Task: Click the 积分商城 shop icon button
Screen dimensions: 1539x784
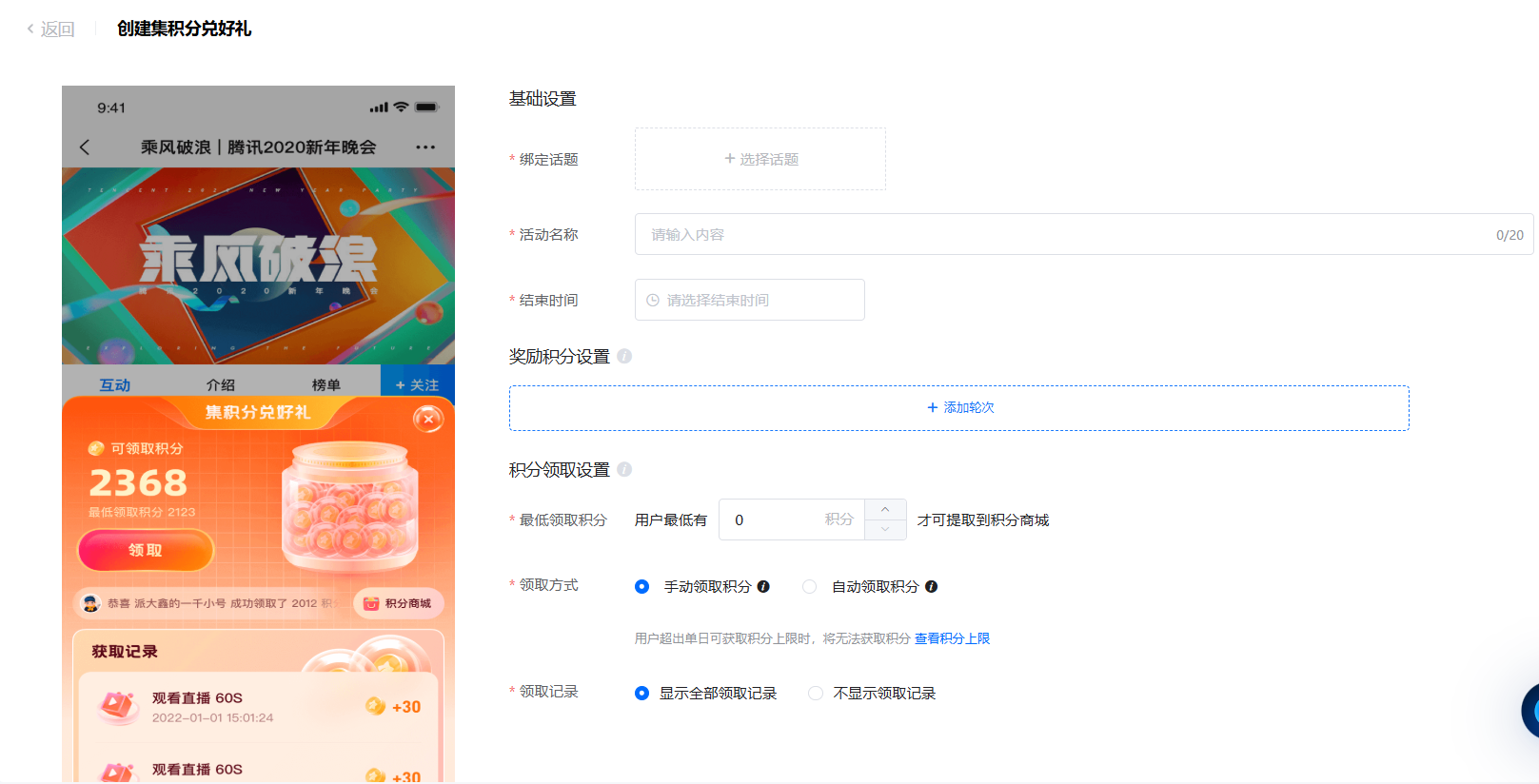Action: point(399,603)
